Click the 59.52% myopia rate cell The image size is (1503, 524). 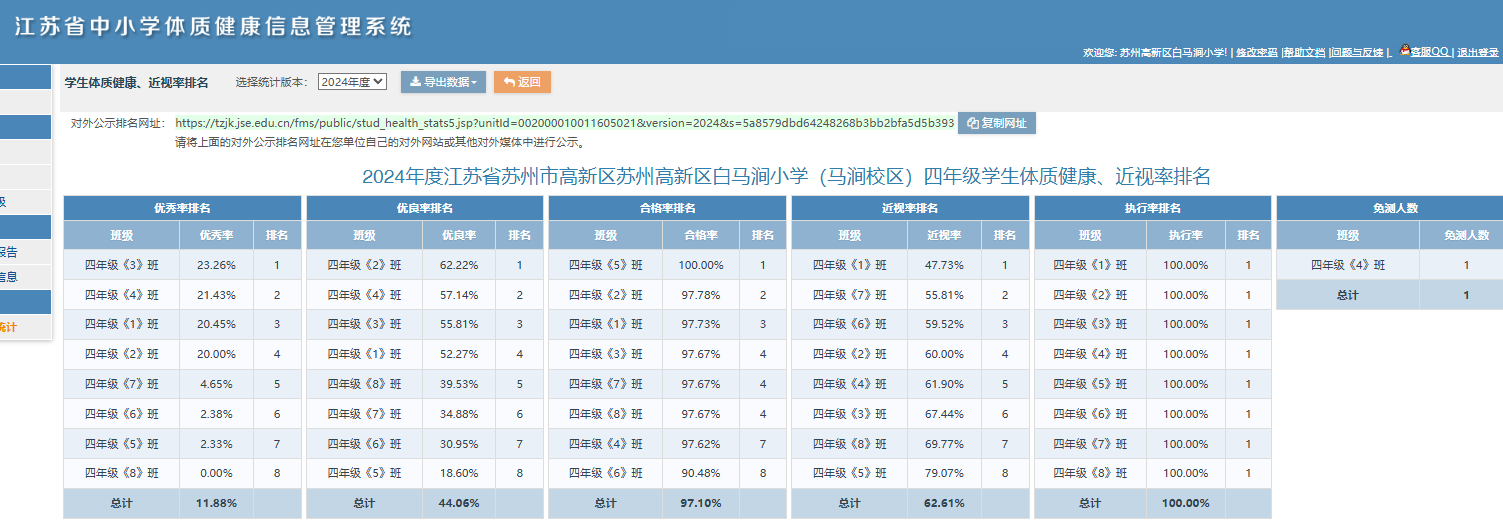943,324
